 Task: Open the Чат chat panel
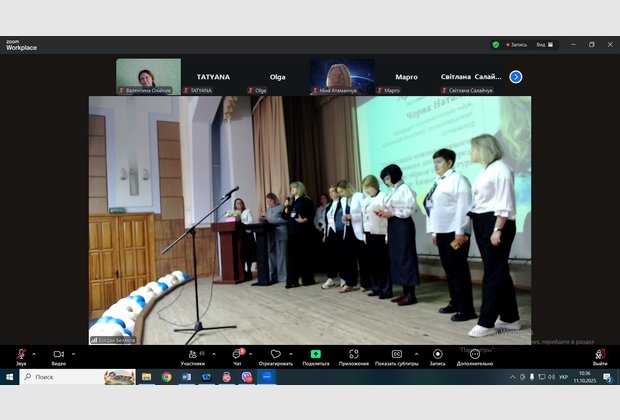237,357
